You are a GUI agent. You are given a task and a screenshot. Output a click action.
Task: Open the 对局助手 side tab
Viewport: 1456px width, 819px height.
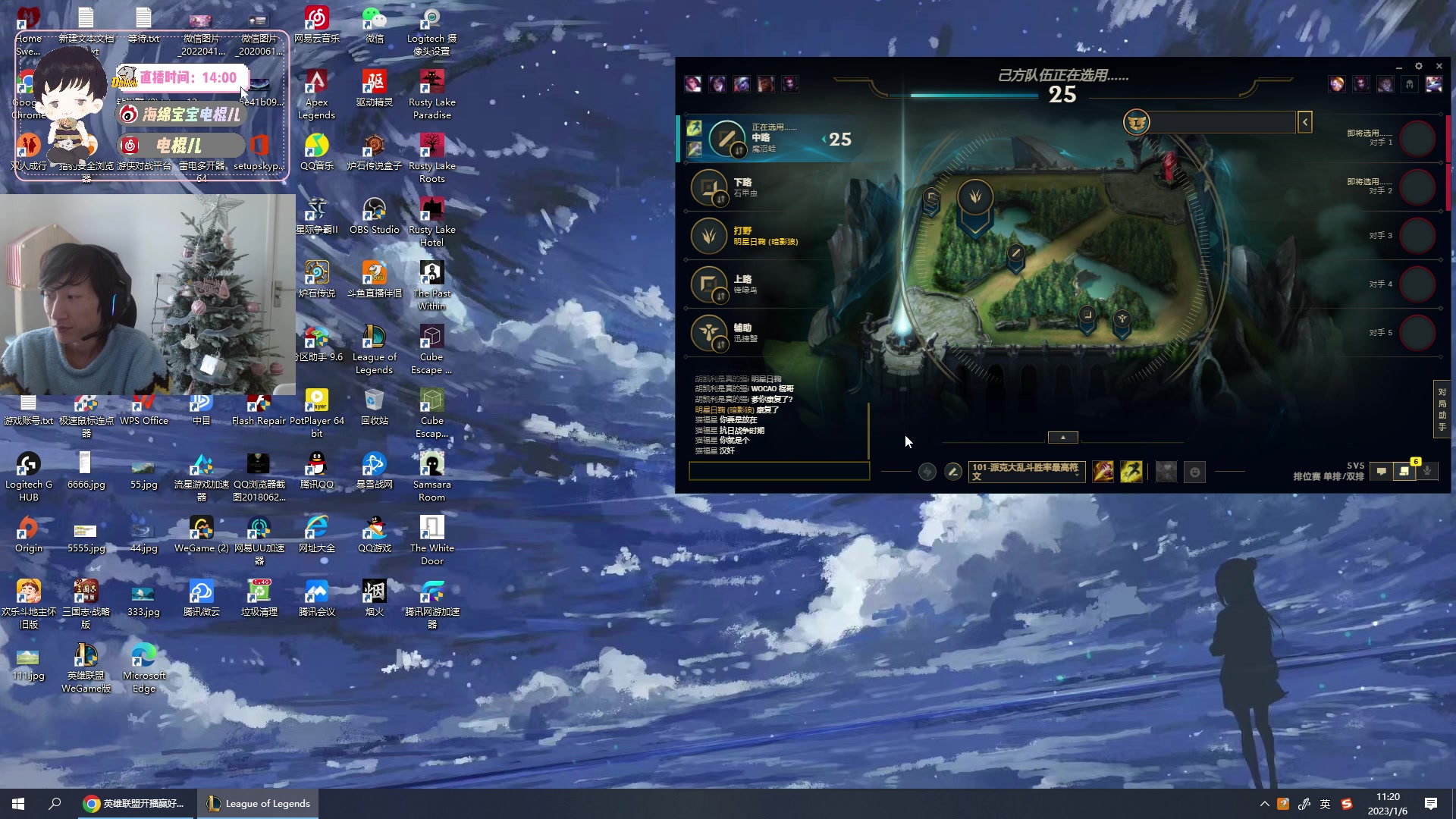[x=1442, y=409]
